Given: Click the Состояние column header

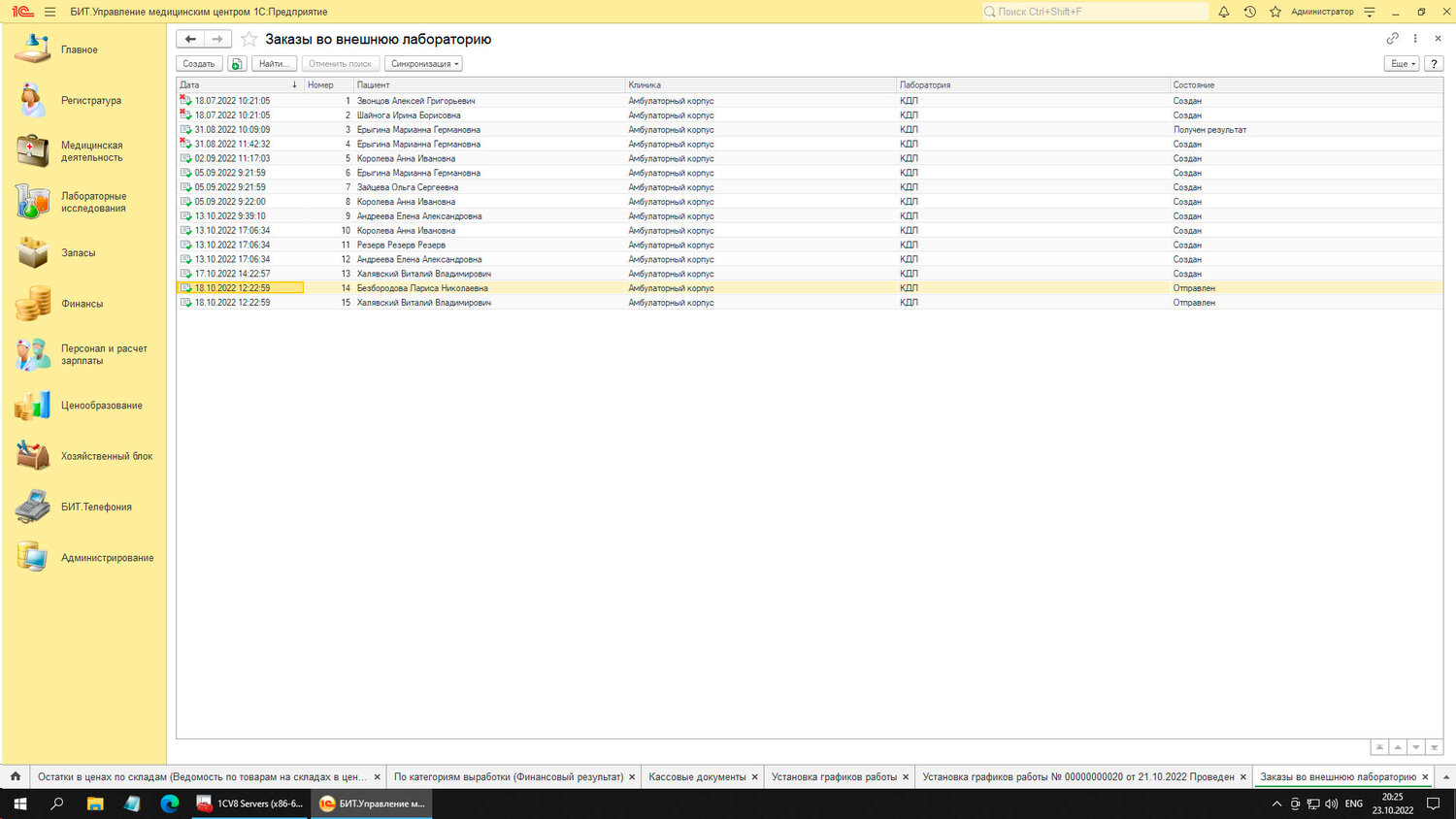Looking at the screenshot, I should pos(1307,85).
